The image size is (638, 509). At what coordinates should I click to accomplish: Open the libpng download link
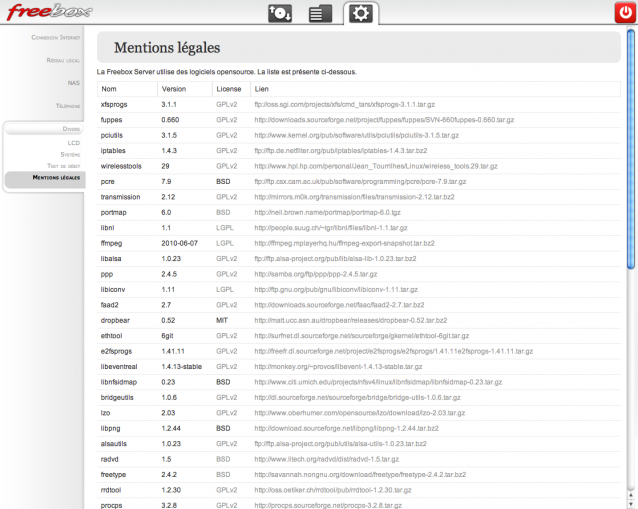pos(346,429)
